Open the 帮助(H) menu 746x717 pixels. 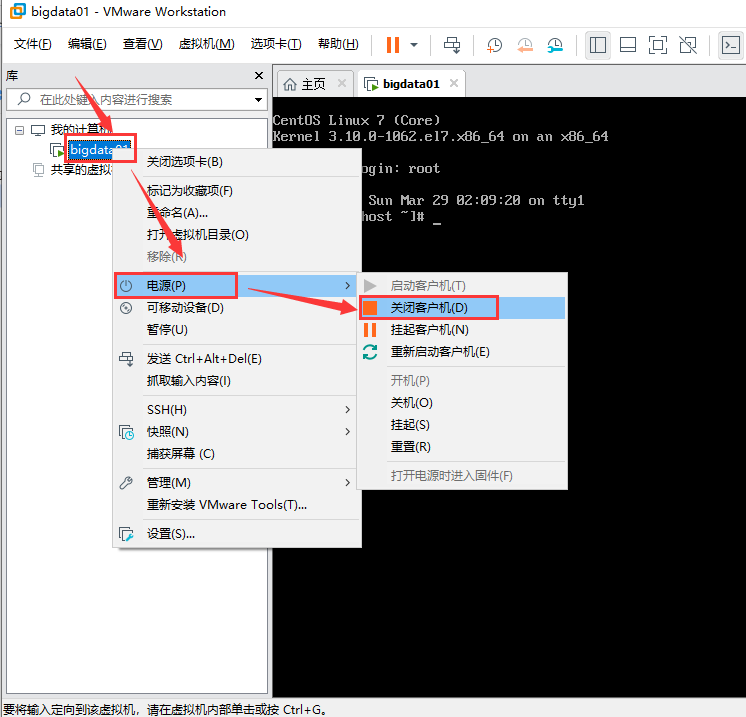338,44
